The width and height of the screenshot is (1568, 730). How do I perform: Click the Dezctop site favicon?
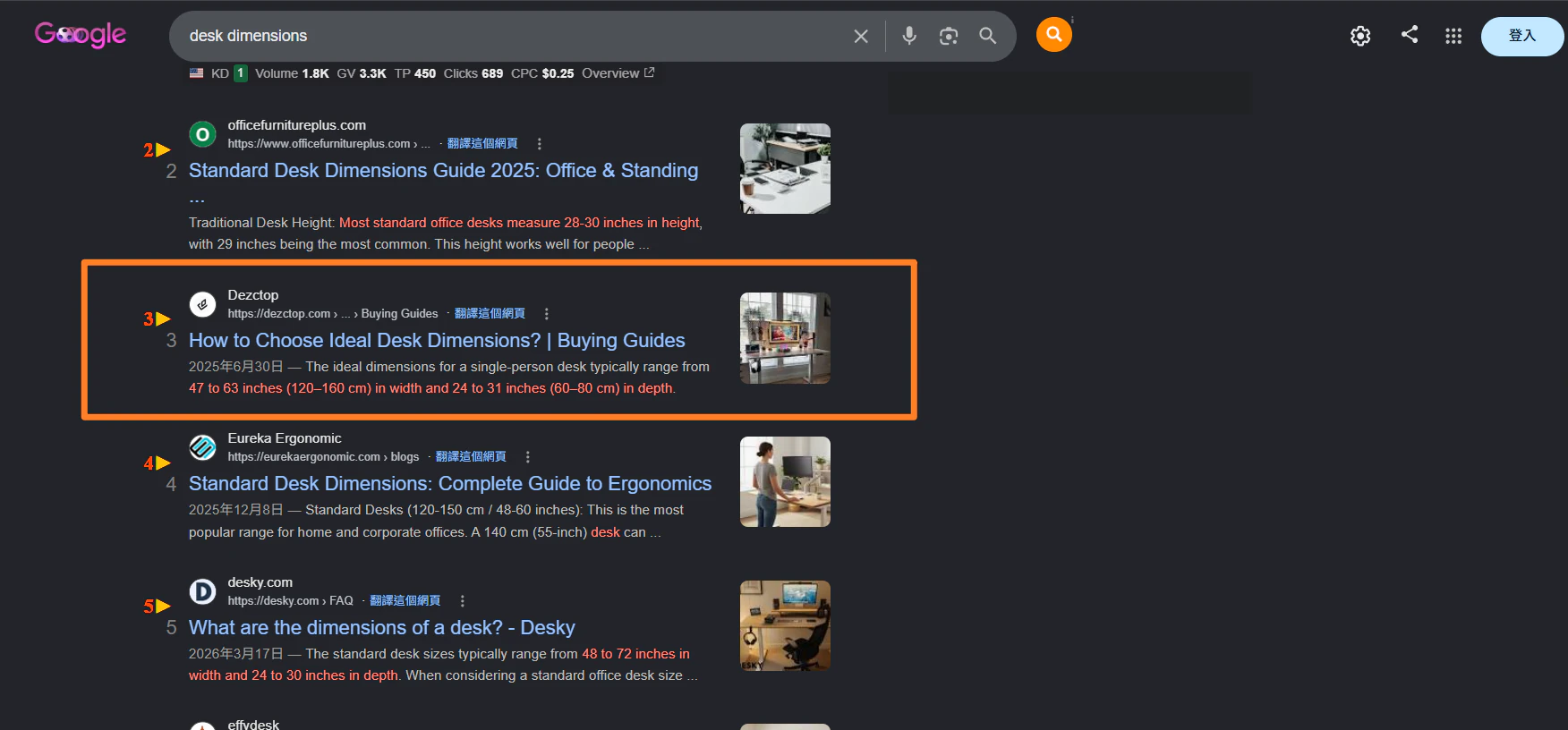(203, 304)
